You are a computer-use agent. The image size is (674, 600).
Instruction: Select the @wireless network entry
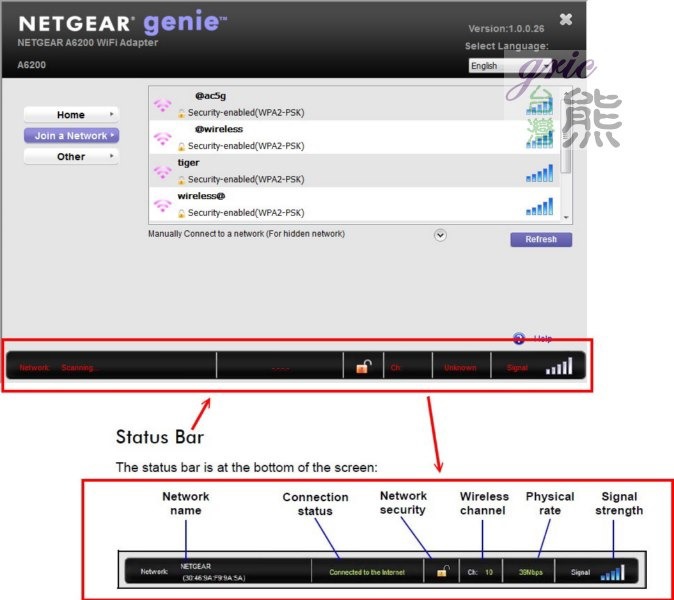click(x=354, y=137)
